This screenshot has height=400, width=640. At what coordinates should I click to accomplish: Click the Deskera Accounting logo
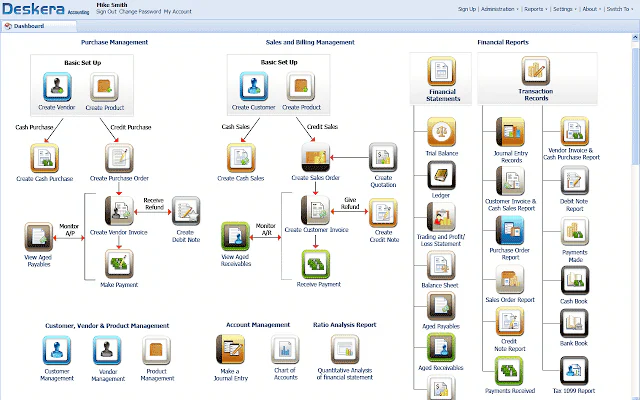coord(45,9)
